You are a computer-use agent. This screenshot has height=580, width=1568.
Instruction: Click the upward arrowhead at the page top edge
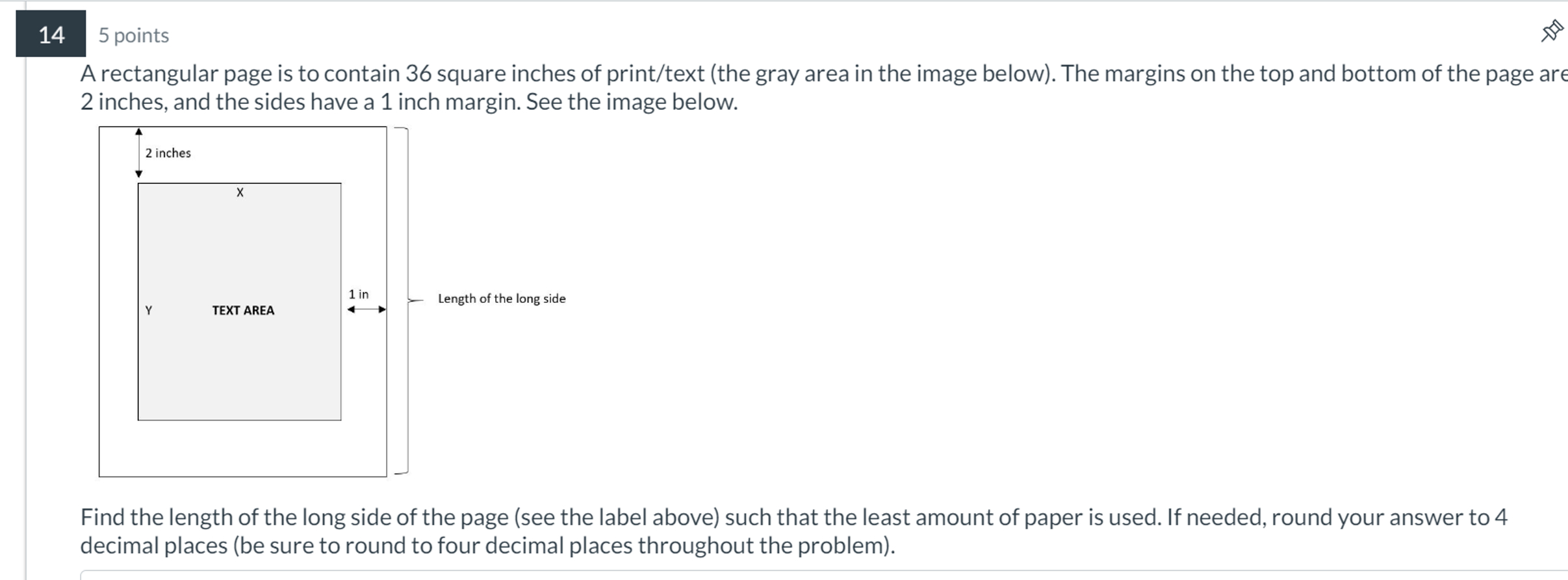pyautogui.click(x=138, y=130)
